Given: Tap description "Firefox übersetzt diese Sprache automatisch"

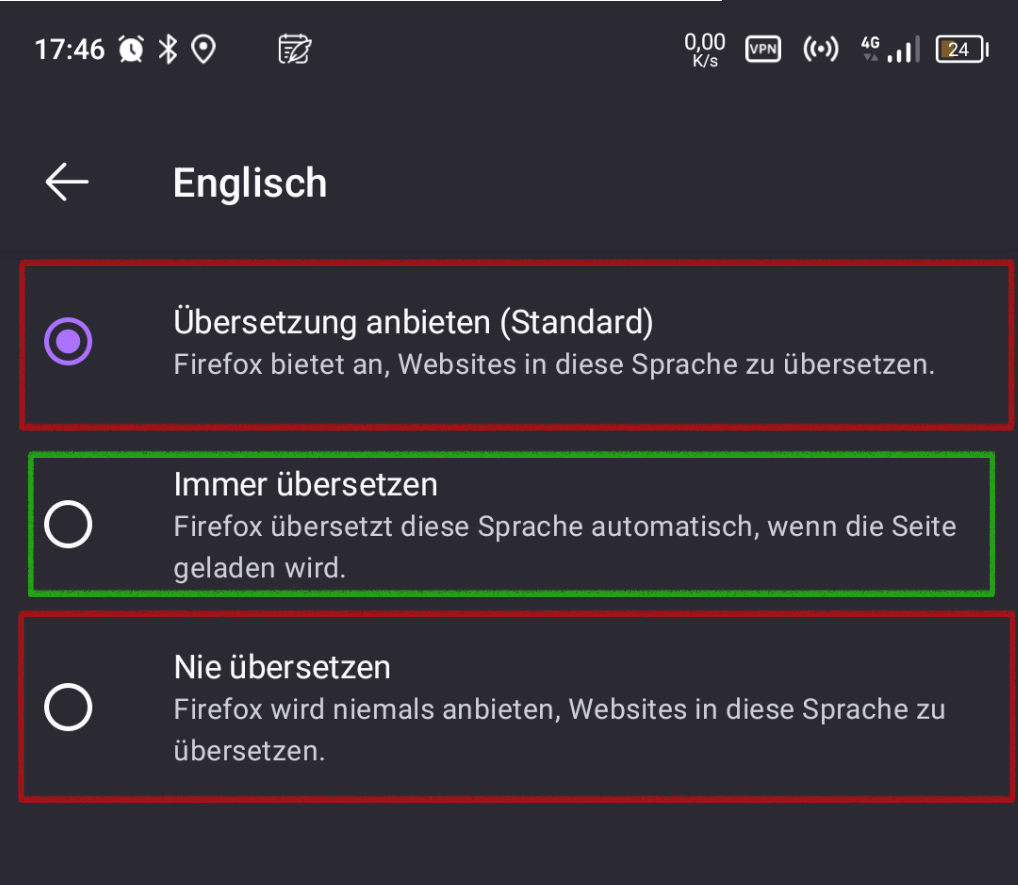Looking at the screenshot, I should tap(565, 526).
